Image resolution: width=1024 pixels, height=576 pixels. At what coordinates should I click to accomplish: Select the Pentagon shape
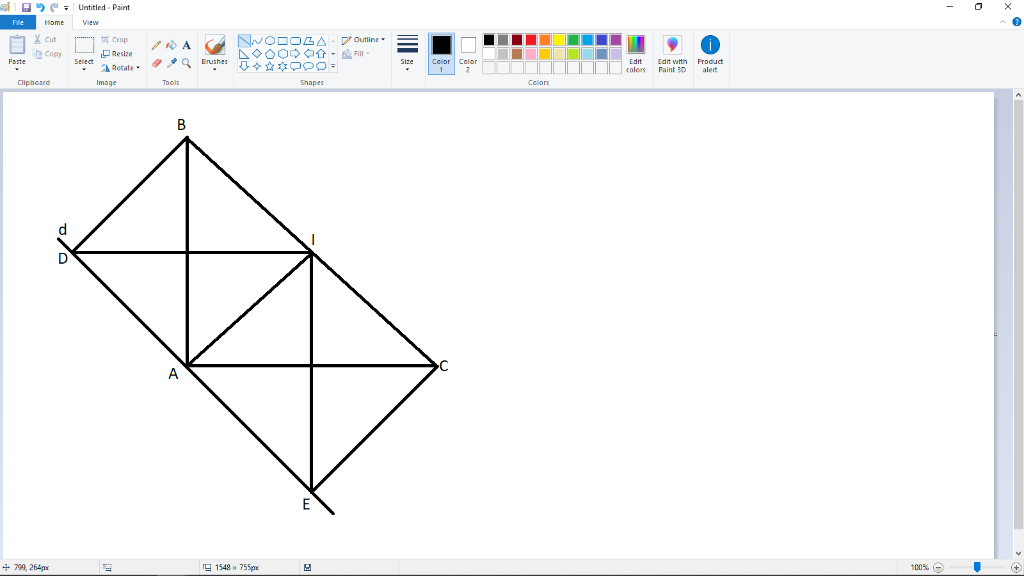click(x=270, y=54)
